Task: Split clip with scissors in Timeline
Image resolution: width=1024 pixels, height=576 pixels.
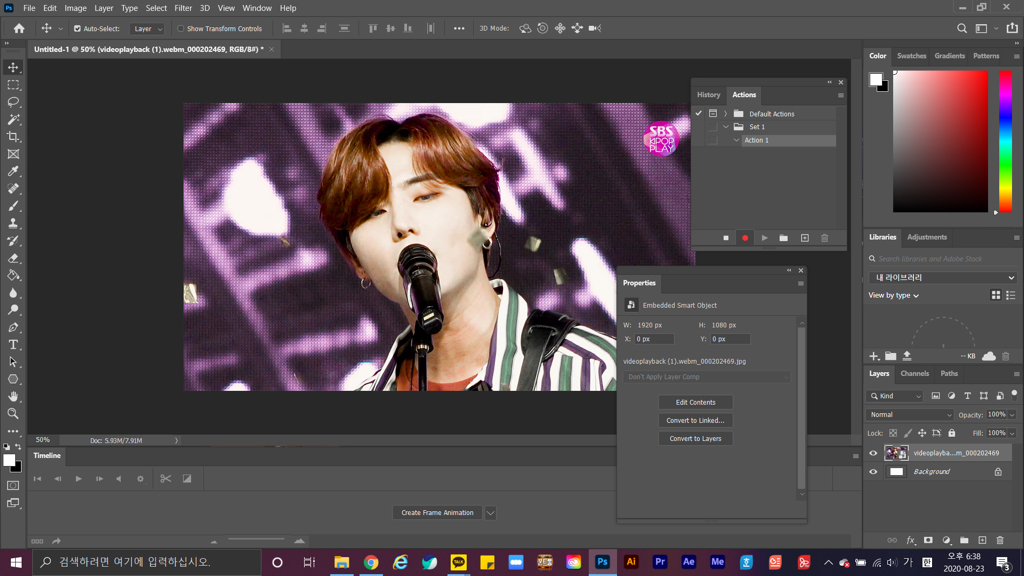Action: [165, 479]
